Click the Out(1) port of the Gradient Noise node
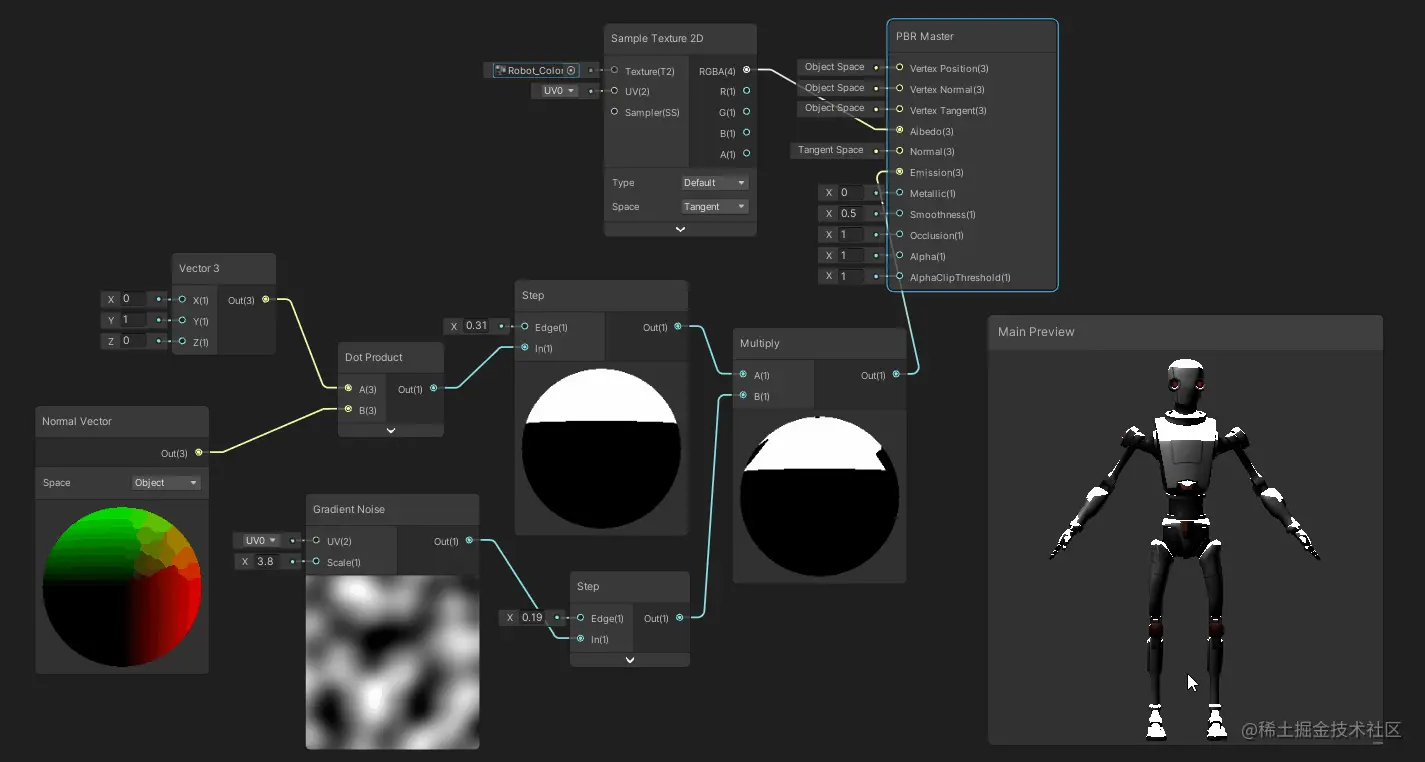The height and width of the screenshot is (762, 1425). coord(469,541)
